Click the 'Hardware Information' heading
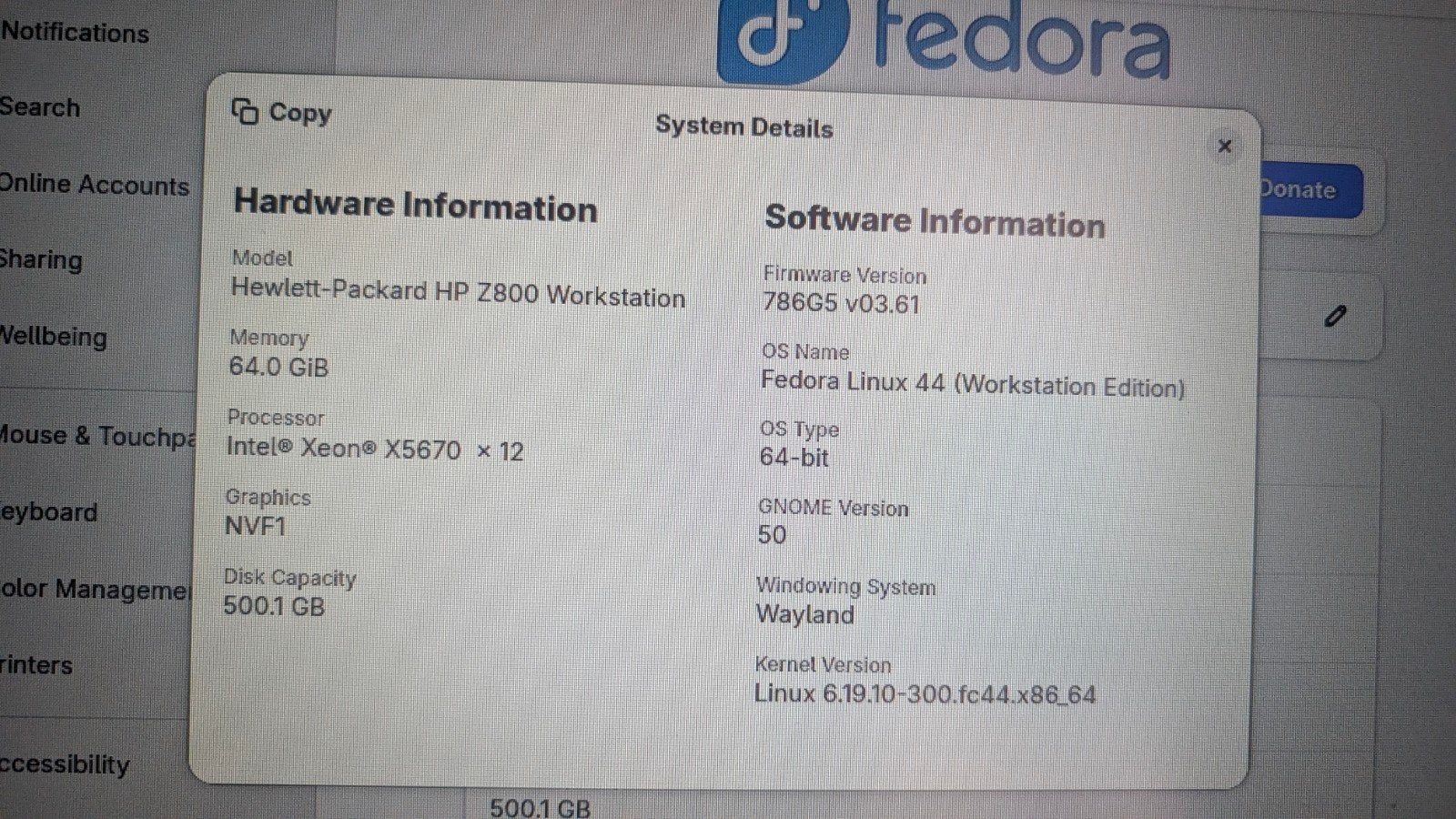Image resolution: width=1456 pixels, height=819 pixels. [416, 205]
